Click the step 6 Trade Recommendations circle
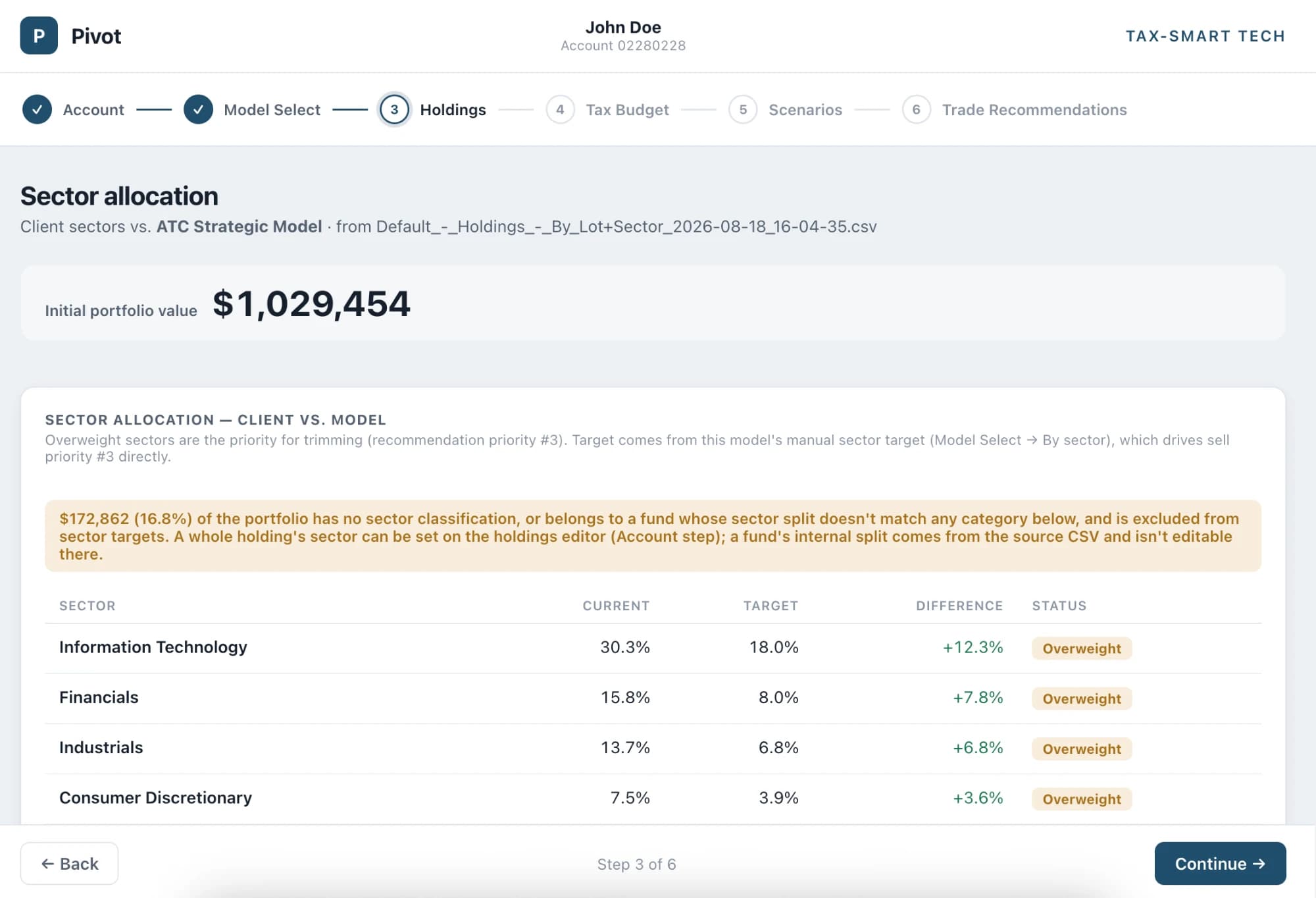Image resolution: width=1316 pixels, height=898 pixels. point(916,109)
